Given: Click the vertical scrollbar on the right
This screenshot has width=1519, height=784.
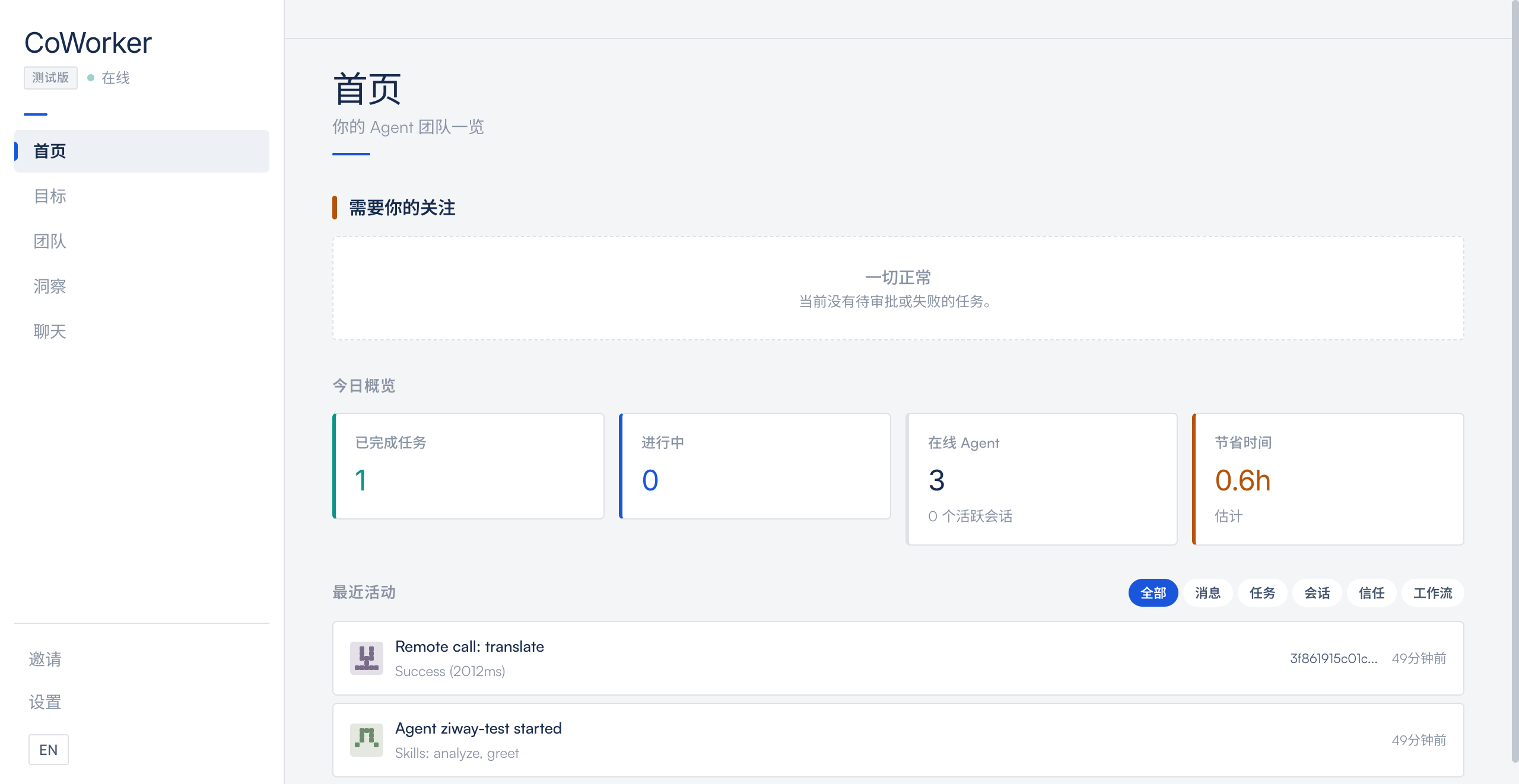Looking at the screenshot, I should [1514, 380].
